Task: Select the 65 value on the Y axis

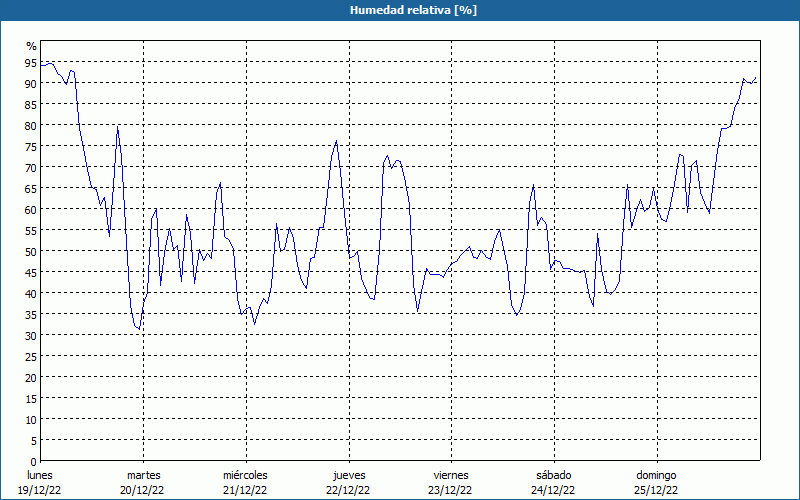Action: point(31,189)
